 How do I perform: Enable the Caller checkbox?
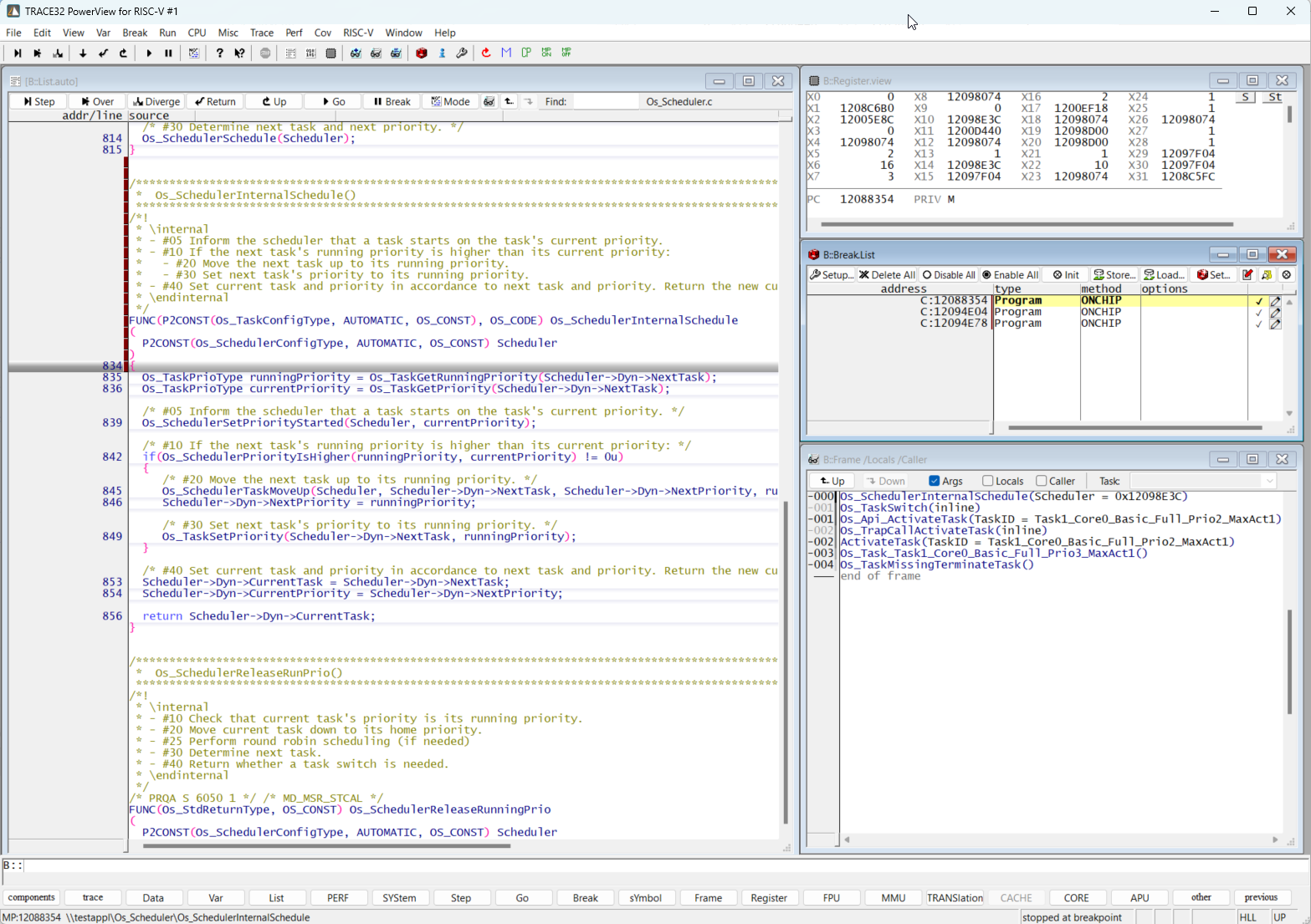(1042, 481)
